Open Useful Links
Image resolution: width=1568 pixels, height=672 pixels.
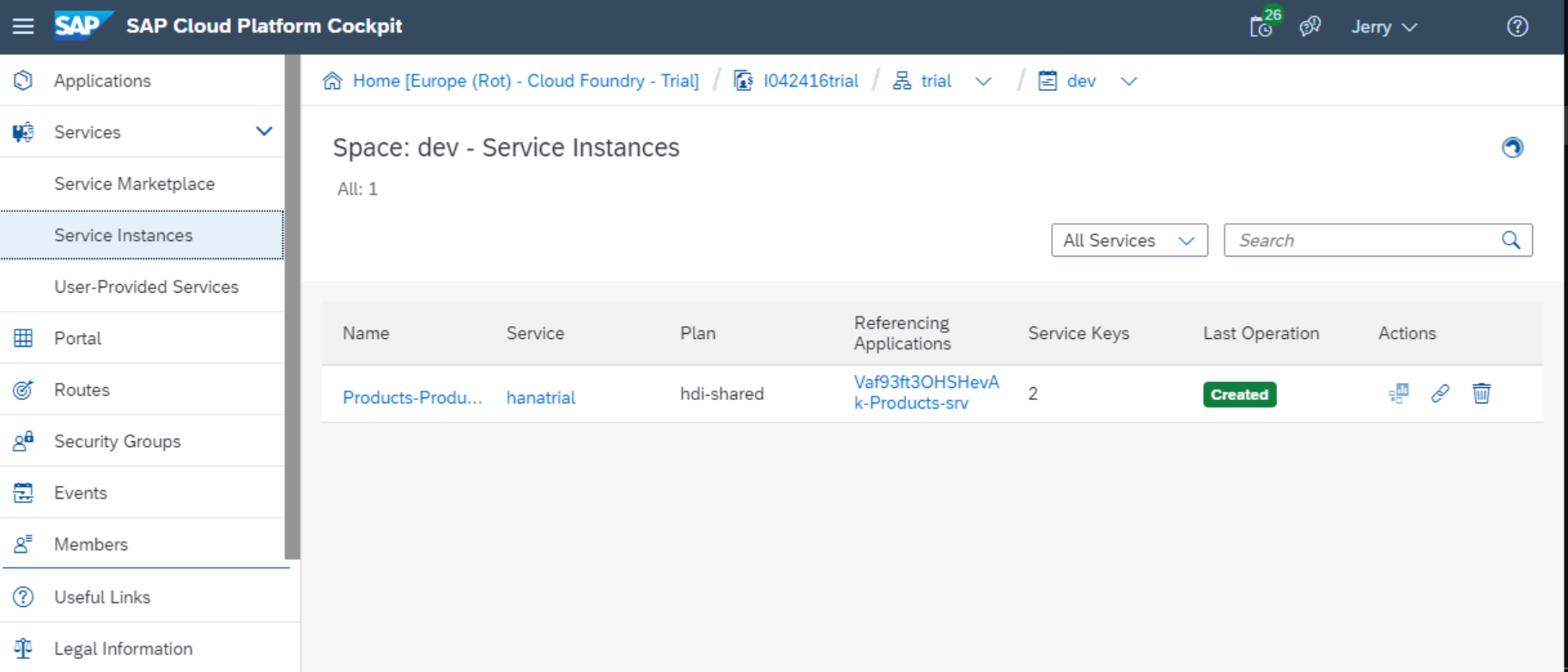coord(149,597)
